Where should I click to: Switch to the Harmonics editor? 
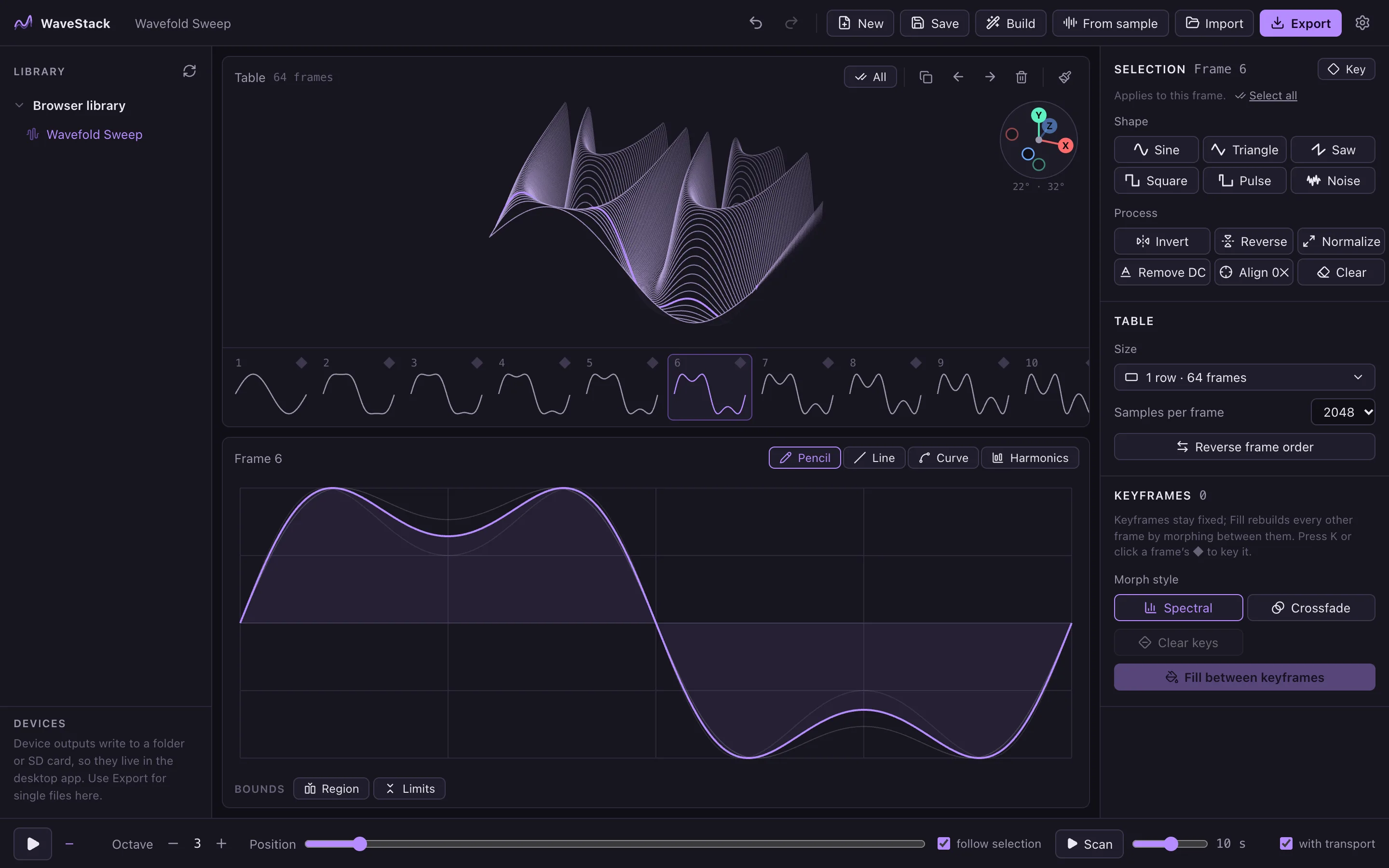tap(1030, 458)
